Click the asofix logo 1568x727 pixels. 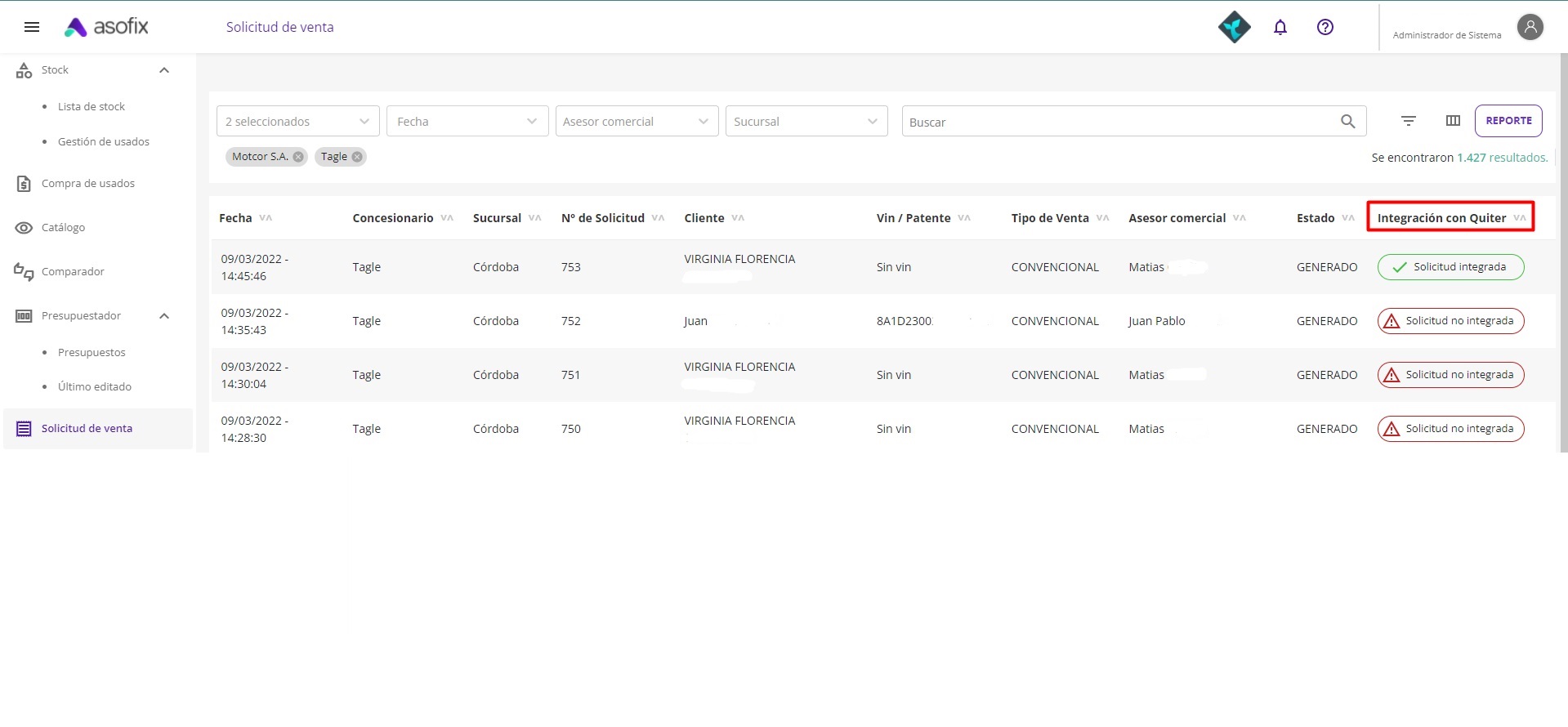pos(106,27)
